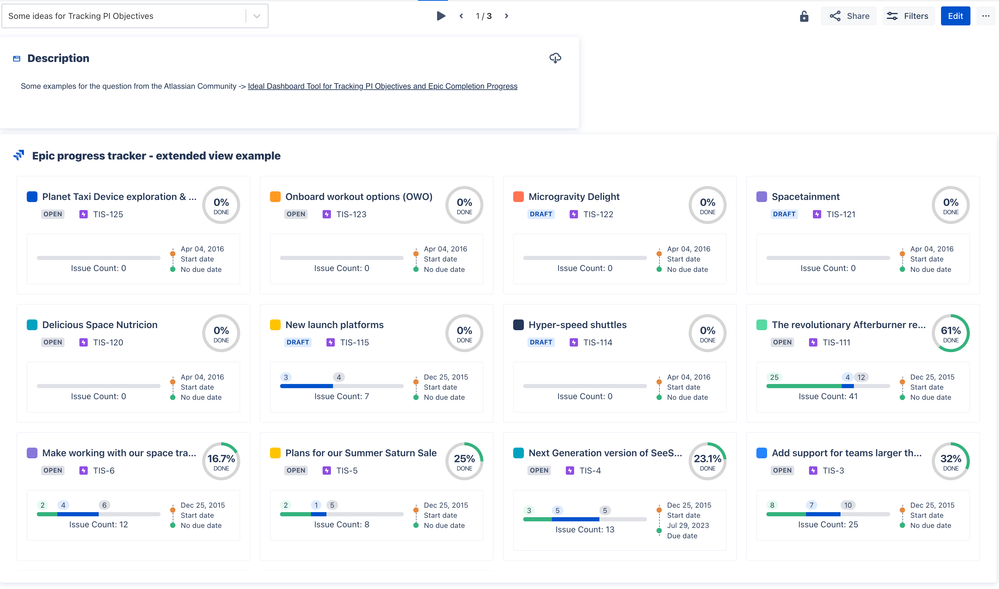Viewport: 999px width, 589px height.
Task: Expand the dashboard selector dropdown arrow
Action: tap(257, 16)
